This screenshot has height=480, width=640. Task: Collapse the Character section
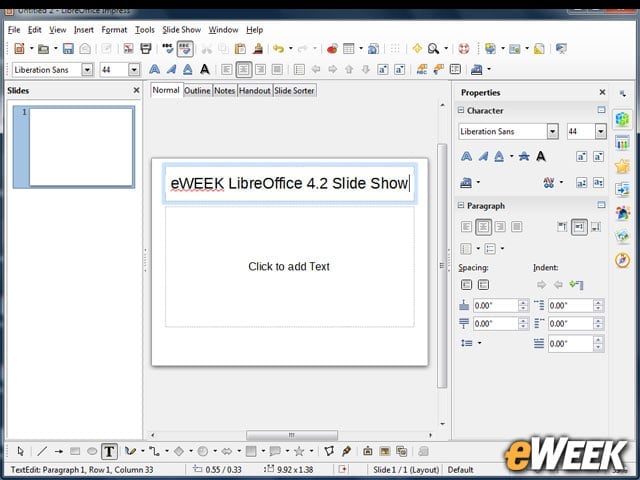pyautogui.click(x=461, y=110)
